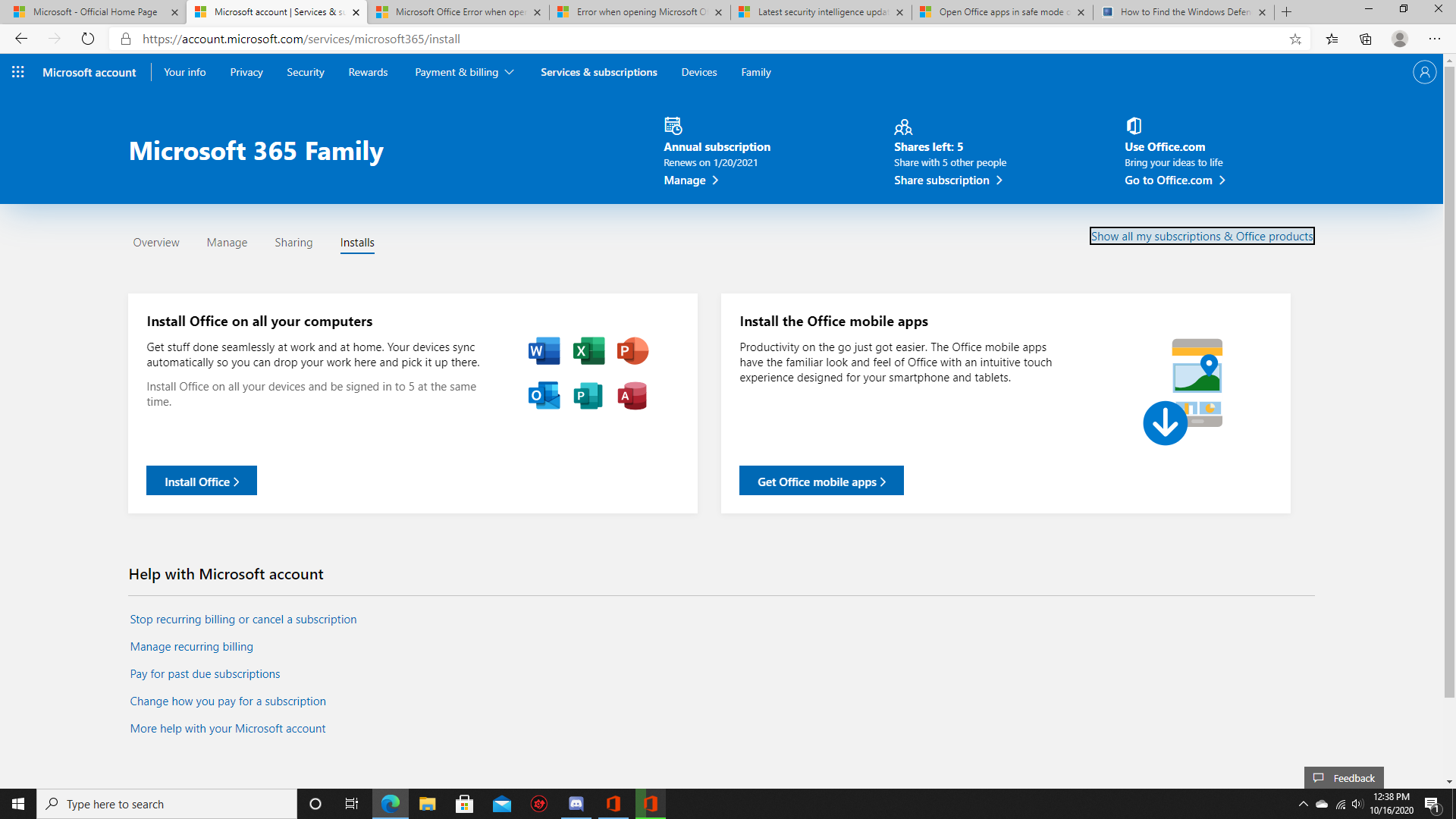Show hidden system tray icons

1303,804
